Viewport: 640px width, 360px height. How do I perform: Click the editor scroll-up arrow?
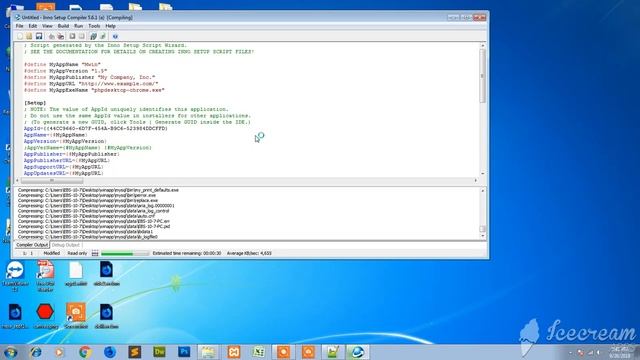click(x=482, y=46)
